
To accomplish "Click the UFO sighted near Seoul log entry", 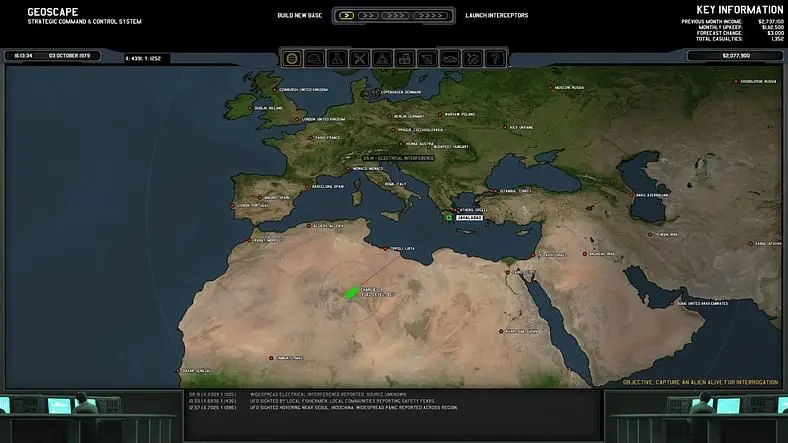I will [x=323, y=407].
